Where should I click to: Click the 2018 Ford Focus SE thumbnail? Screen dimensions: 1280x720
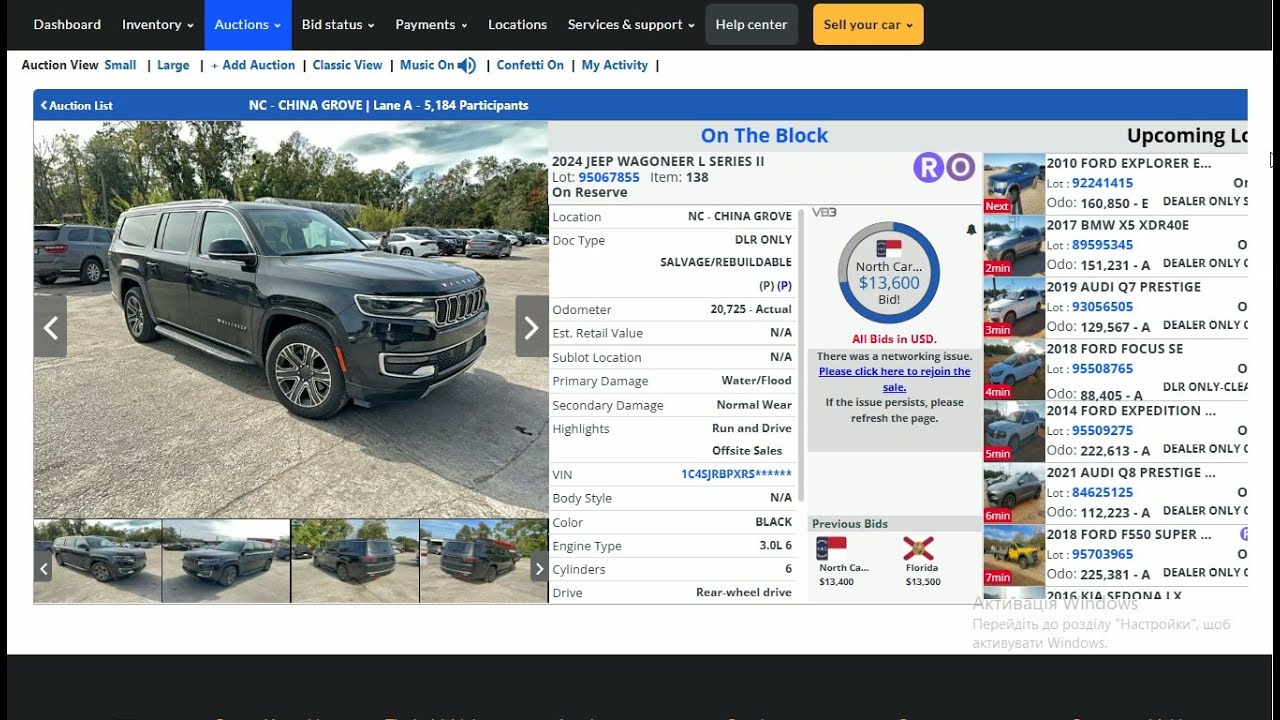1014,370
